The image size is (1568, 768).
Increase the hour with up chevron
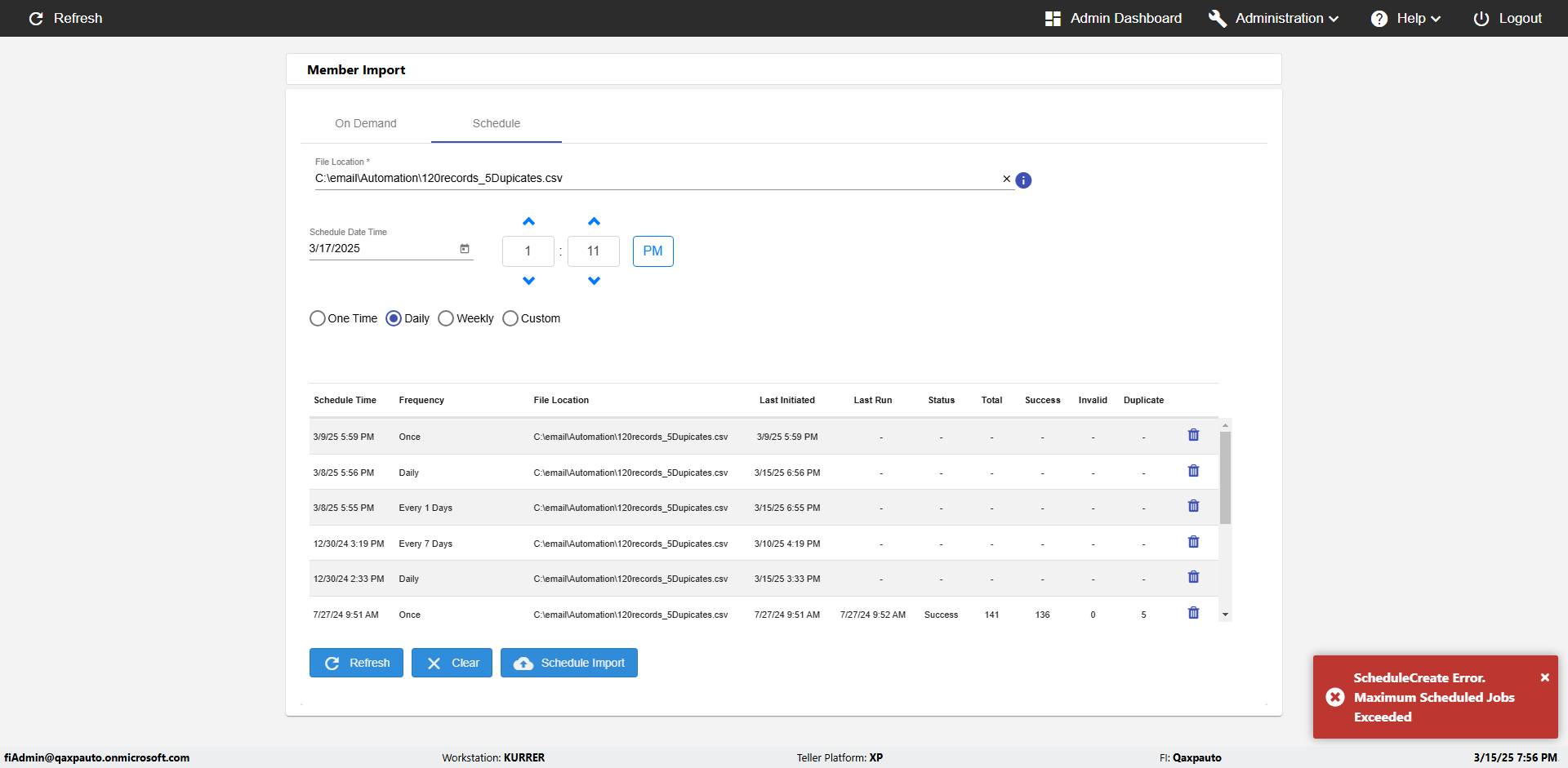(x=528, y=222)
